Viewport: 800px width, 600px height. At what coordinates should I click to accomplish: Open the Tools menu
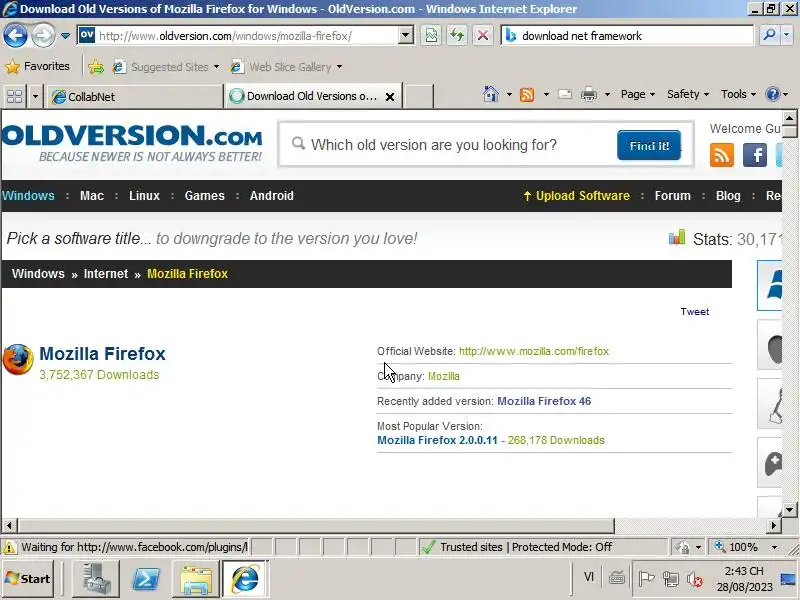[x=738, y=94]
